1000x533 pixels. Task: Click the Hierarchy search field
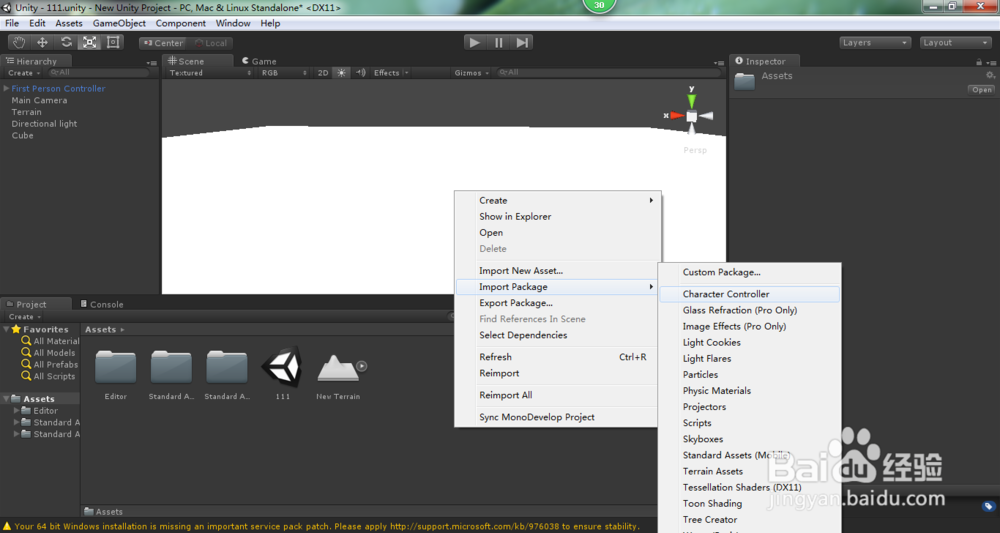[x=99, y=73]
